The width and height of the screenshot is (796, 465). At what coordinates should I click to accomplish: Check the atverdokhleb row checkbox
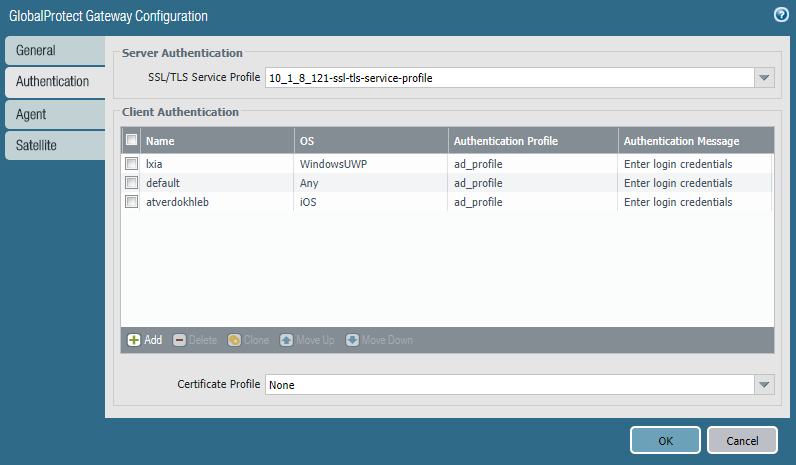(131, 202)
